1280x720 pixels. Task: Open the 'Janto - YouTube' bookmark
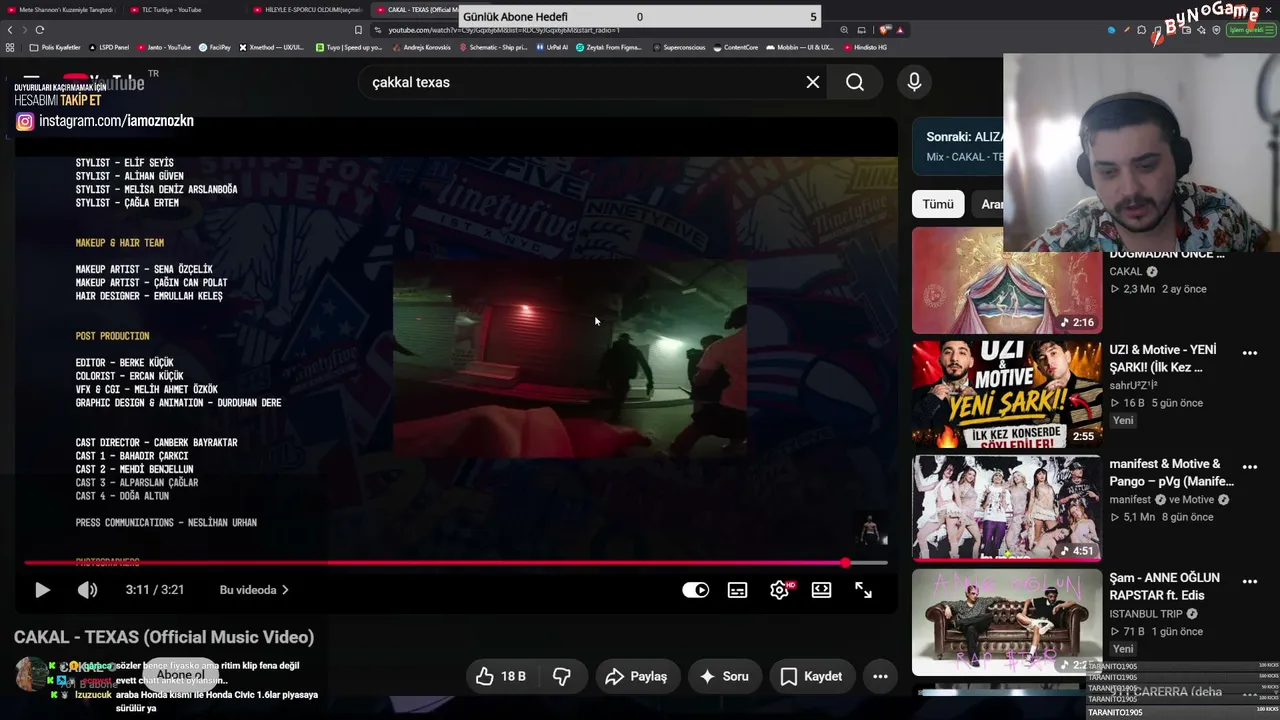pos(164,47)
